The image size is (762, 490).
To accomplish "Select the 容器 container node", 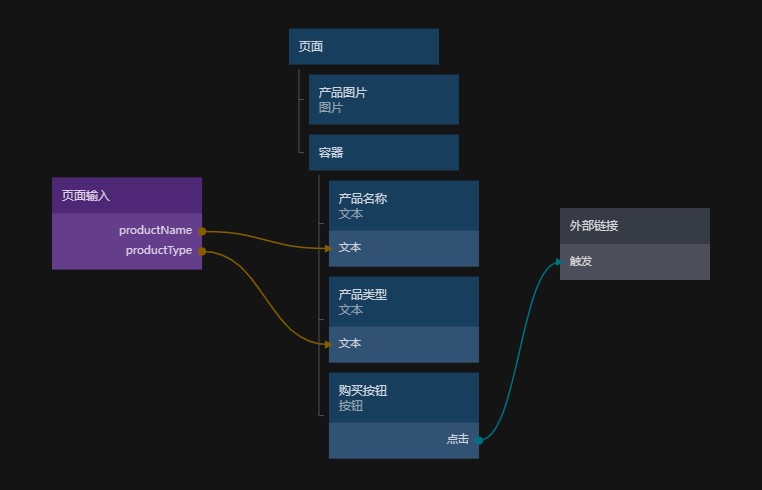I will click(x=384, y=153).
